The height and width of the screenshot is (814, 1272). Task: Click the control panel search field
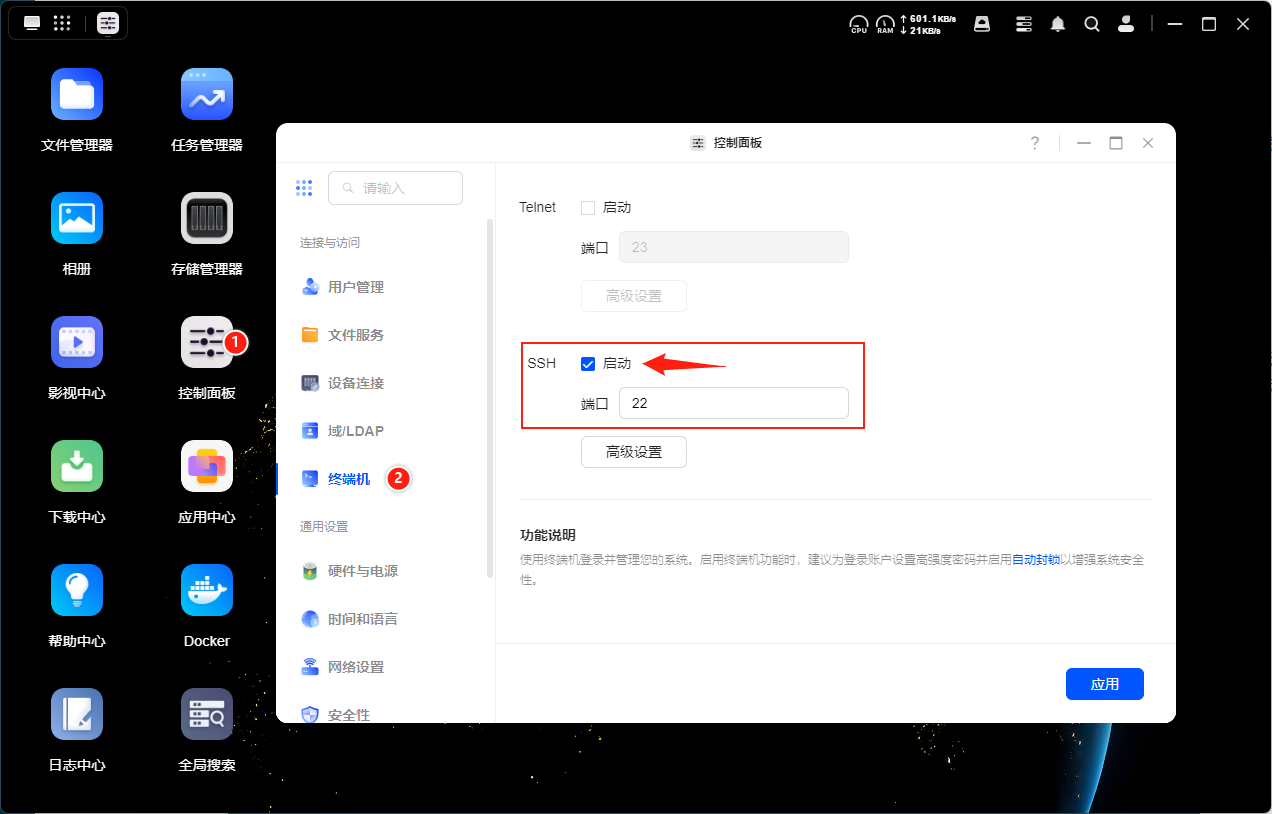pyautogui.click(x=395, y=188)
